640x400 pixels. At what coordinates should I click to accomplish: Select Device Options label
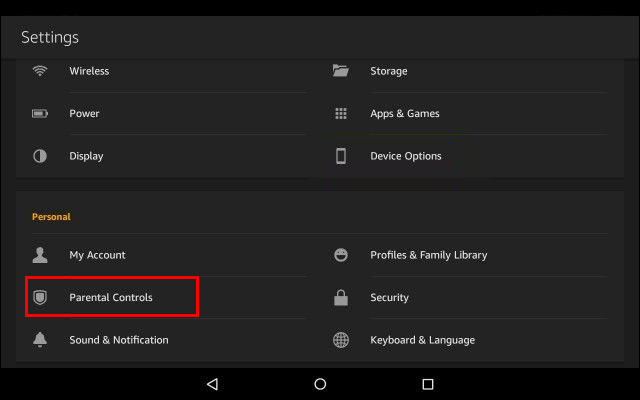pos(405,156)
